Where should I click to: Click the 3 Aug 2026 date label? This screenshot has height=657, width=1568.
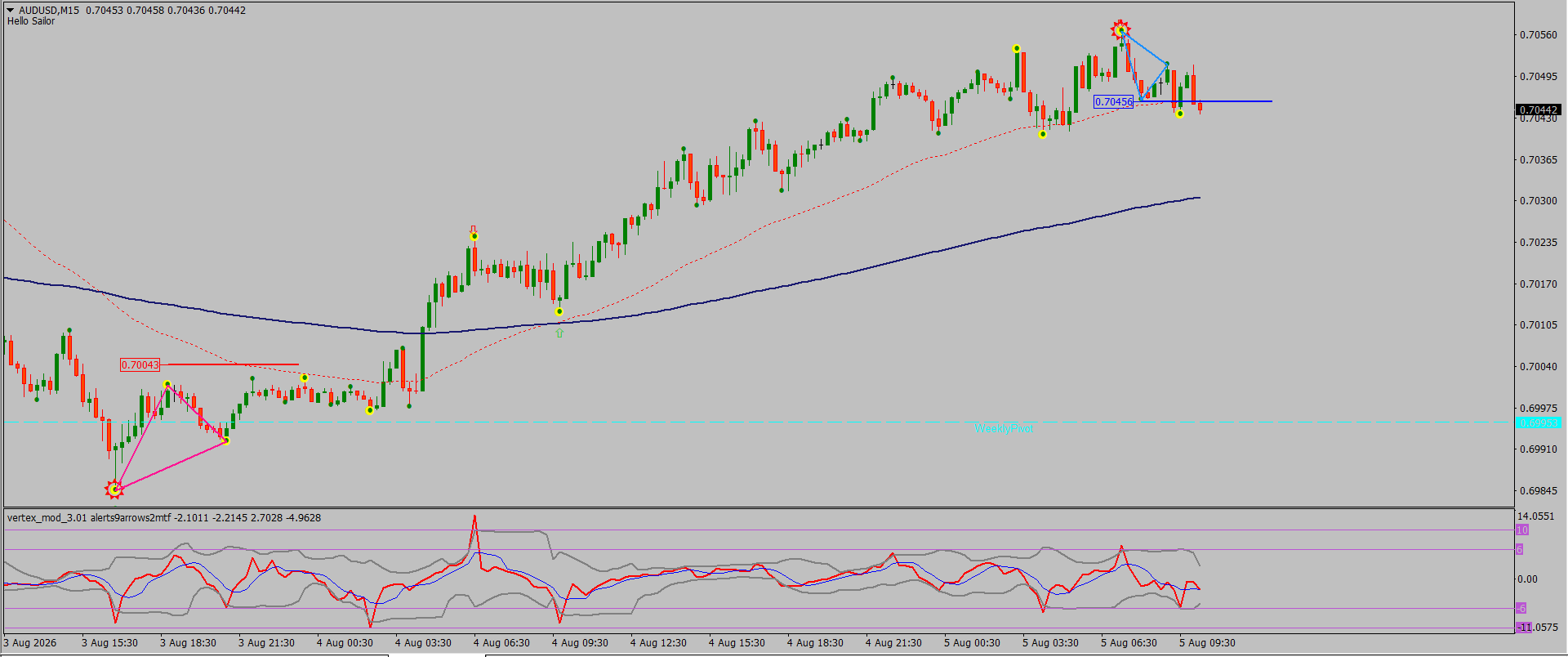click(30, 643)
